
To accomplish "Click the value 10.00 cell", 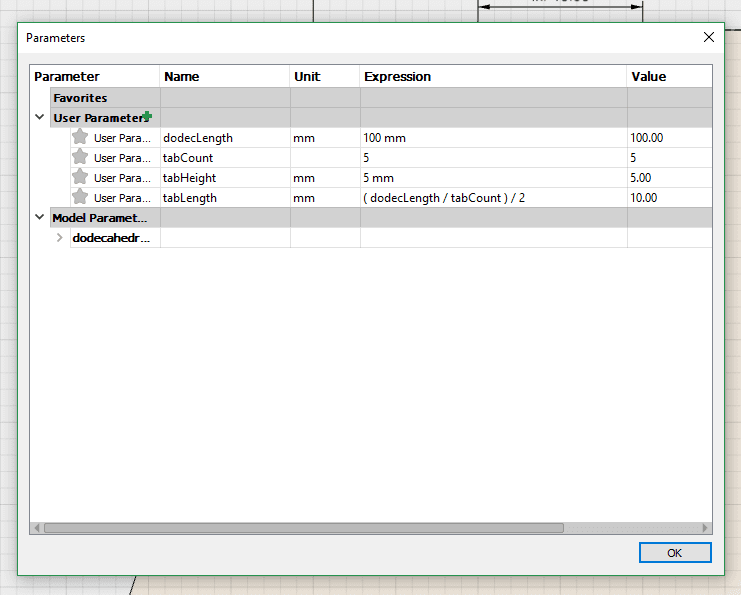I will tap(670, 198).
